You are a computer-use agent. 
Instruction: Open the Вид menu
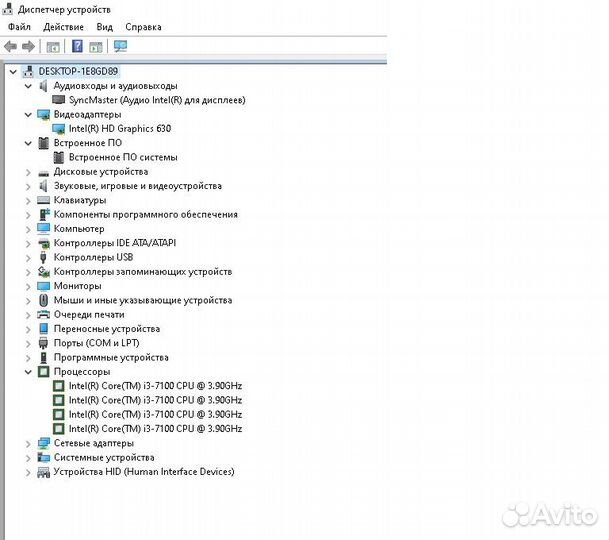pos(104,27)
